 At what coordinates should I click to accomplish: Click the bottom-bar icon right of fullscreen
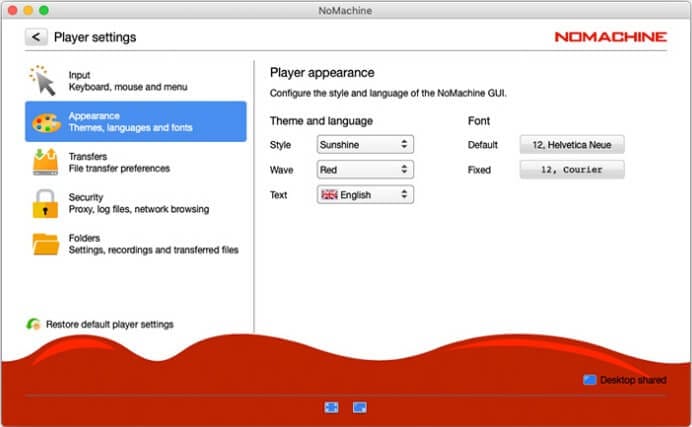360,408
